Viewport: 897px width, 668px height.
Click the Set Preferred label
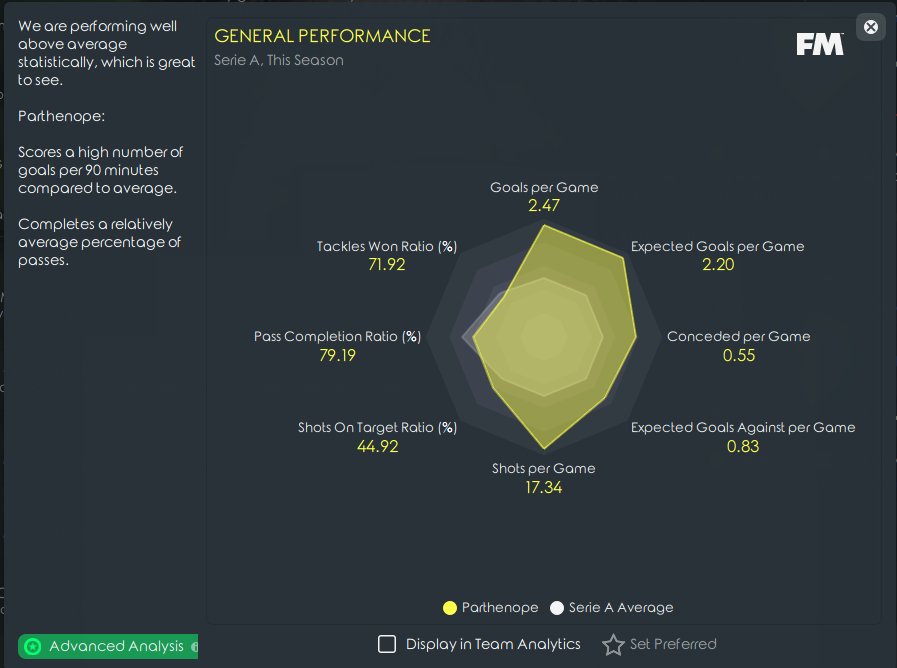[673, 644]
